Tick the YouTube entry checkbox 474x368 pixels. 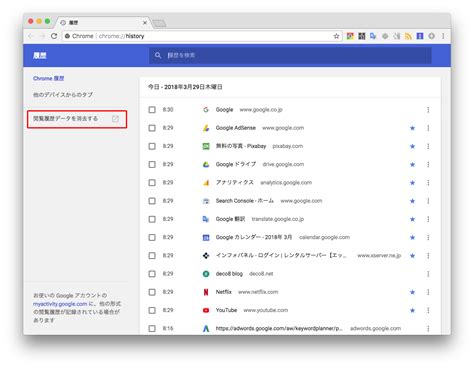152,310
